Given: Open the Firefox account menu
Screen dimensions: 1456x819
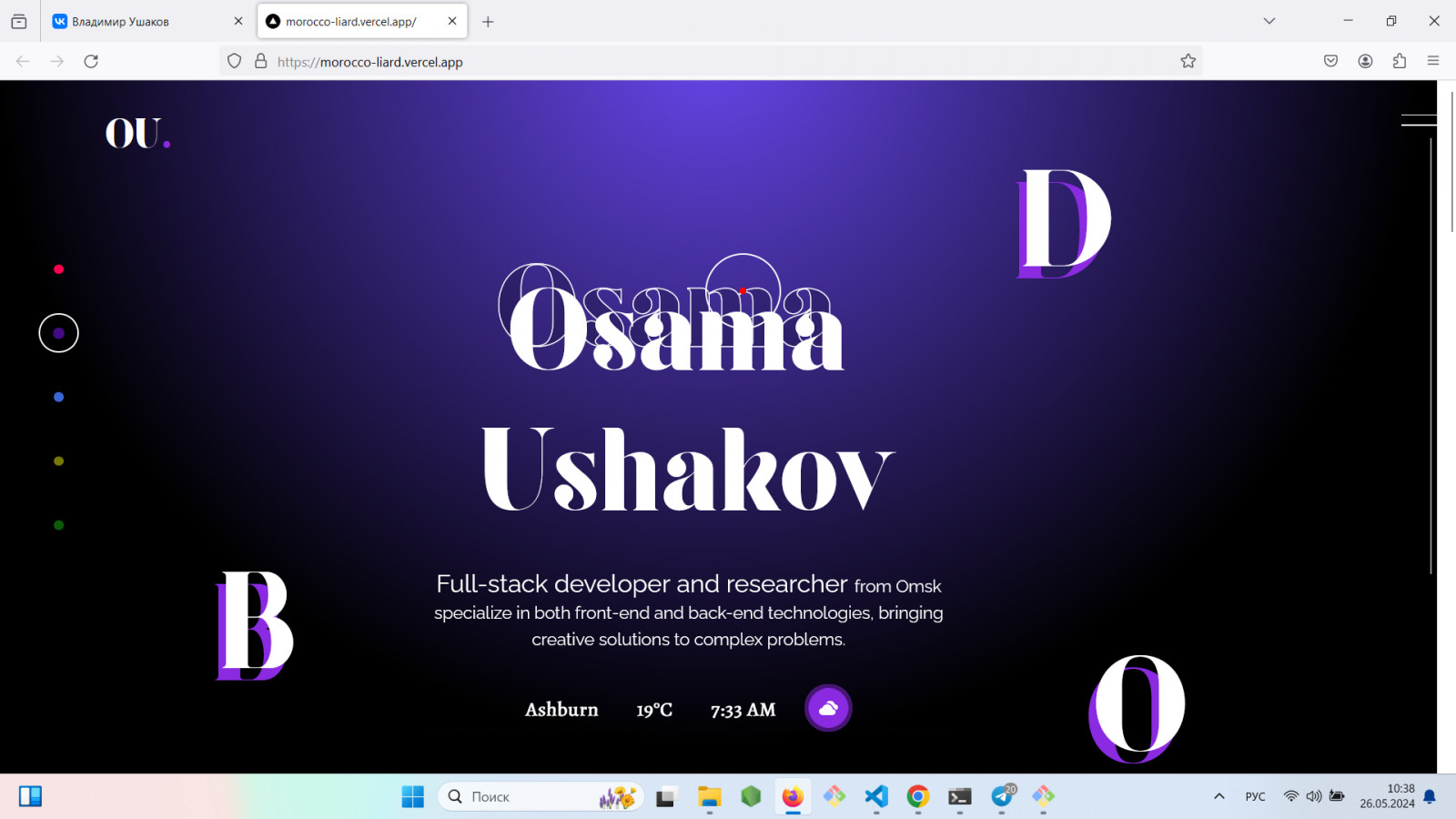Looking at the screenshot, I should click(x=1365, y=61).
